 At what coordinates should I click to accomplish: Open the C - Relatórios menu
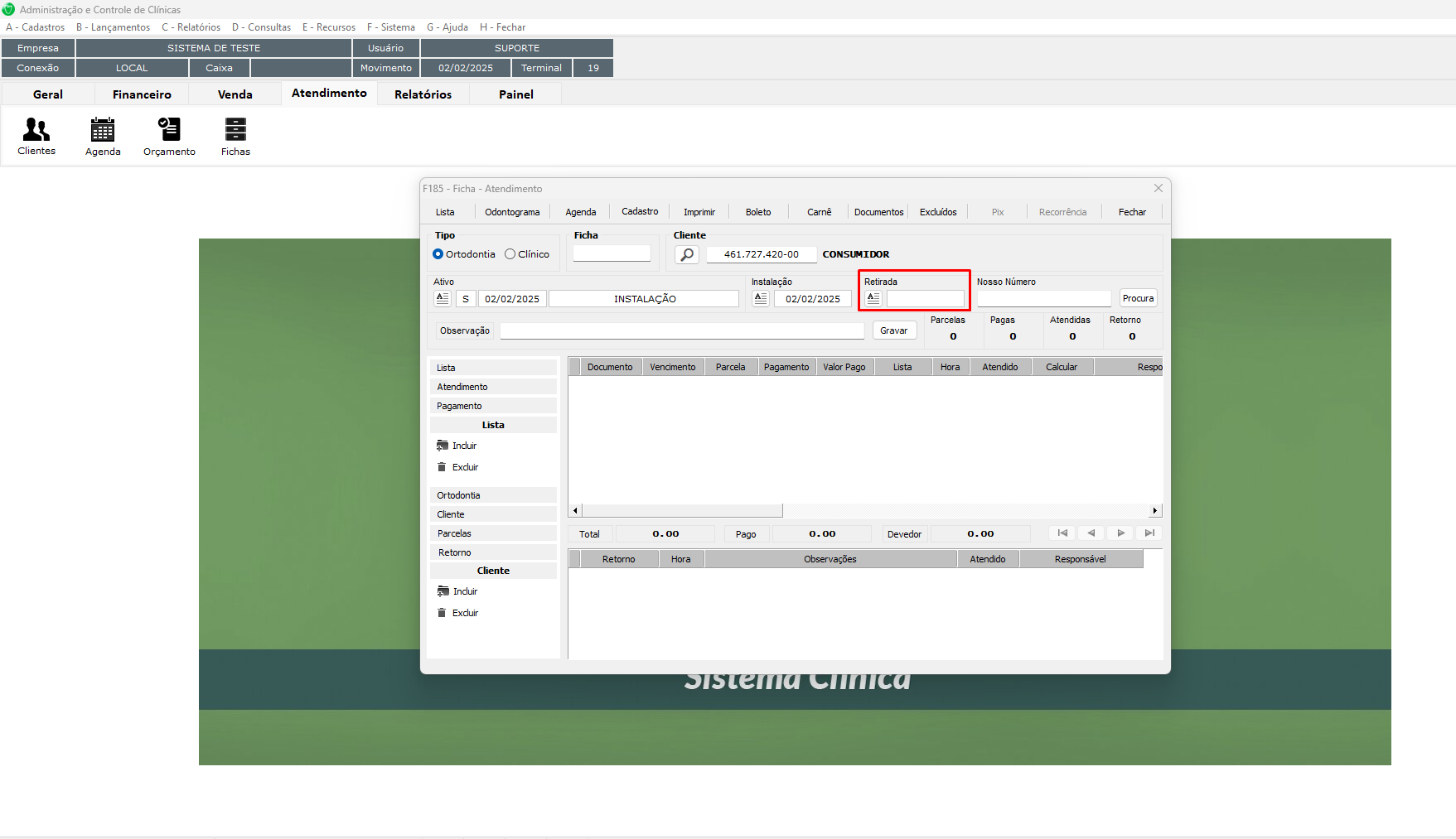[x=191, y=27]
